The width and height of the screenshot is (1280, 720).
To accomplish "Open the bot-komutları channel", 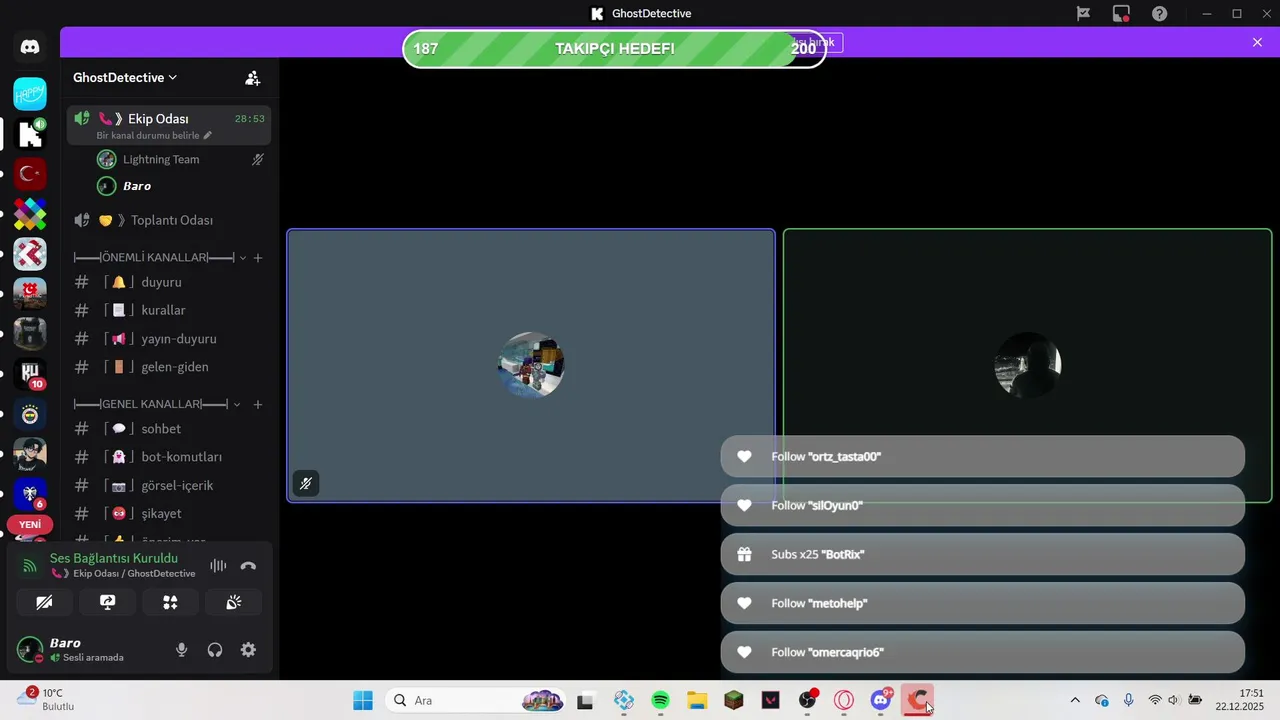I will click(x=169, y=456).
